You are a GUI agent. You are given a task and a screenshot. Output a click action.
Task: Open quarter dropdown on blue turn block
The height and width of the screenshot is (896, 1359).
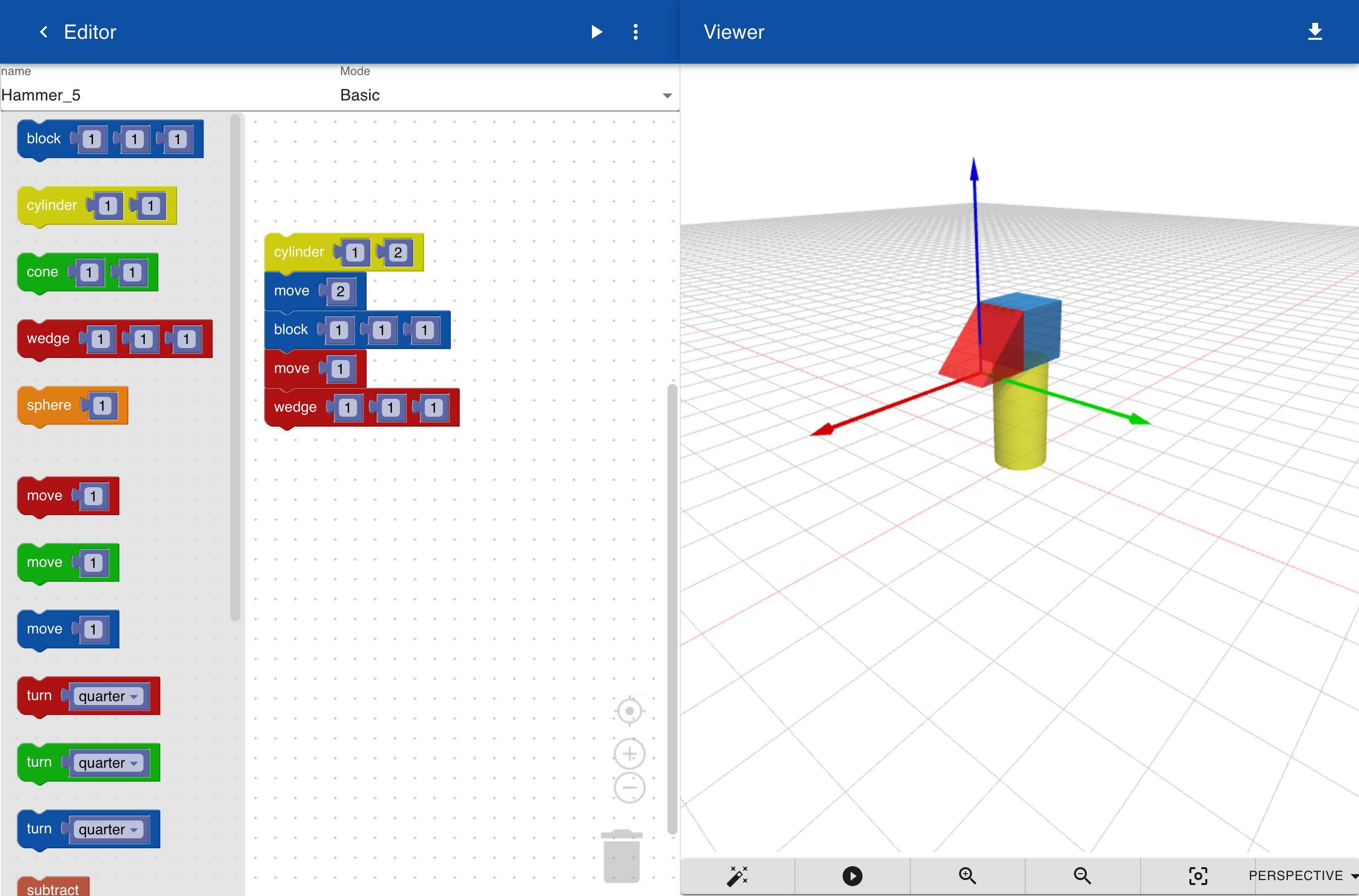click(x=108, y=829)
